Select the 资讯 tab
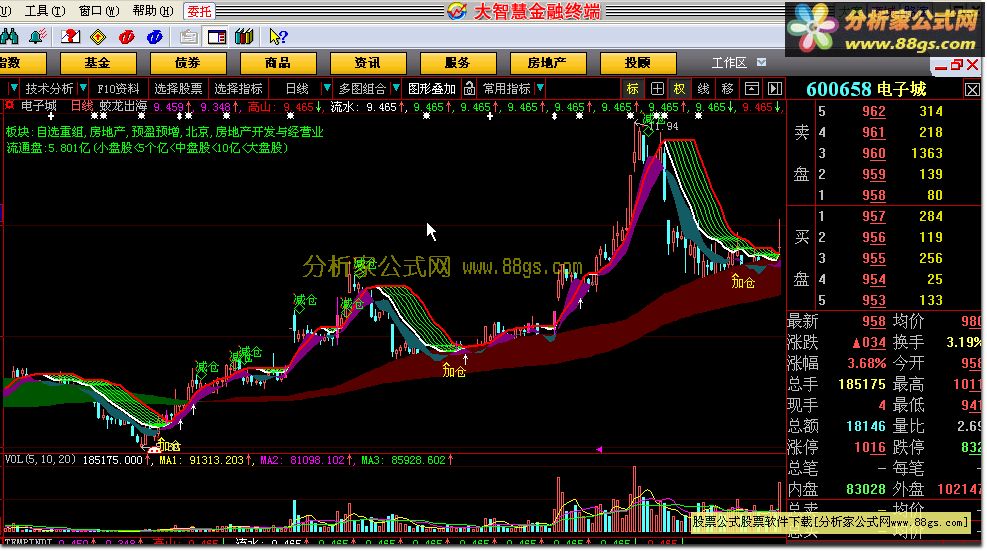Screen dimensions: 987x551 368,63
